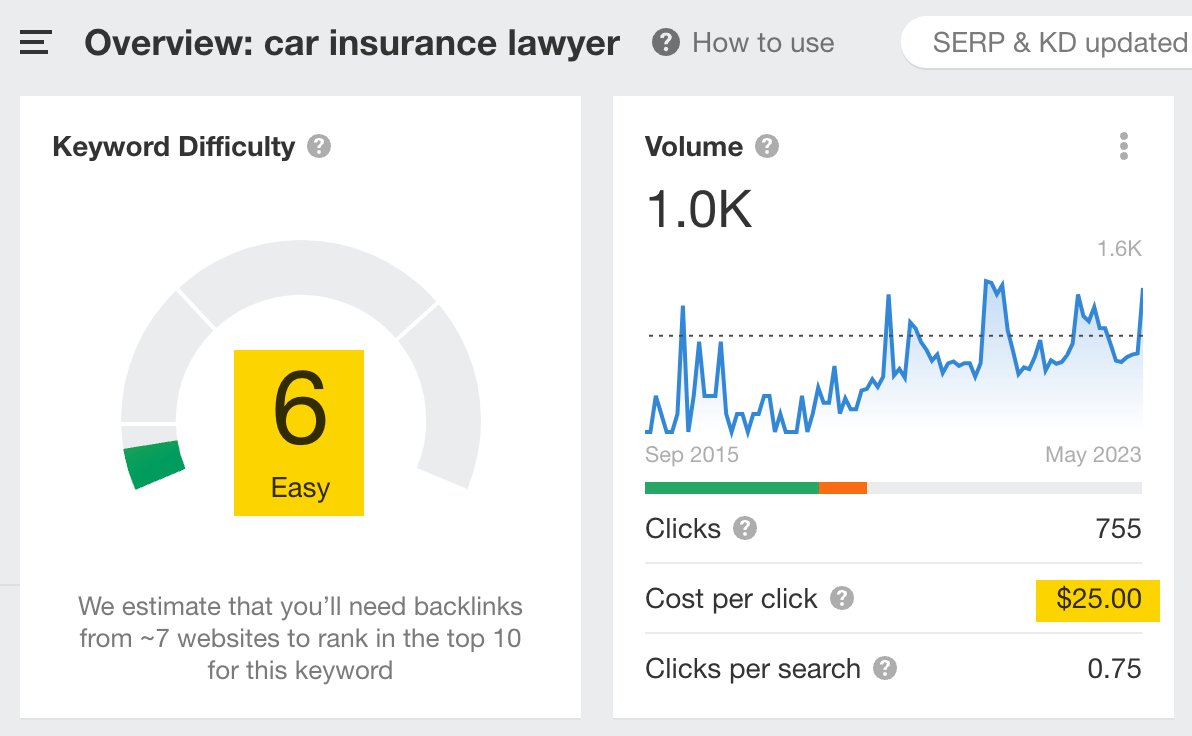Click the Volume help icon
Image resolution: width=1192 pixels, height=736 pixels.
pos(766,146)
